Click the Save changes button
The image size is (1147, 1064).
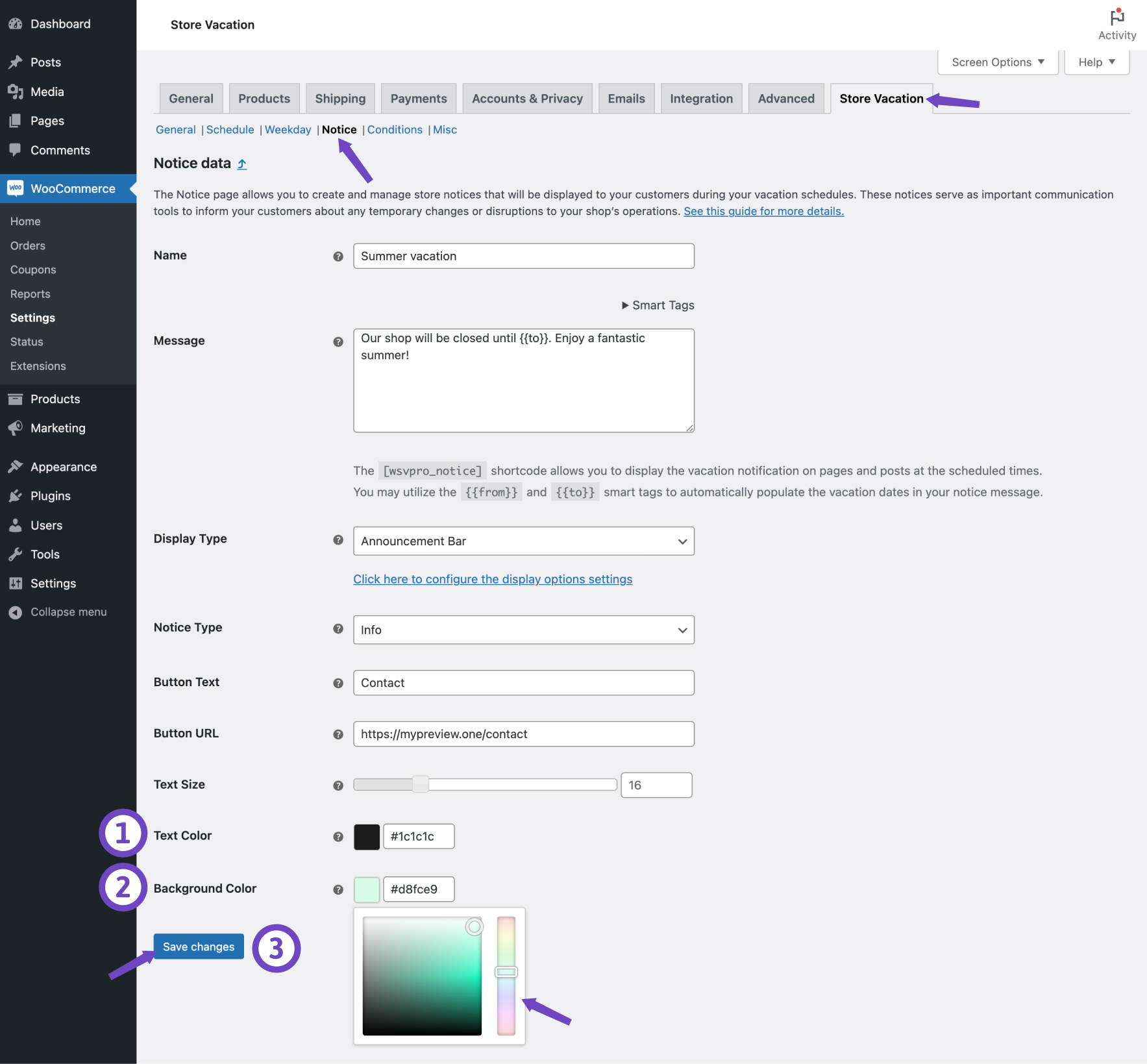[198, 946]
